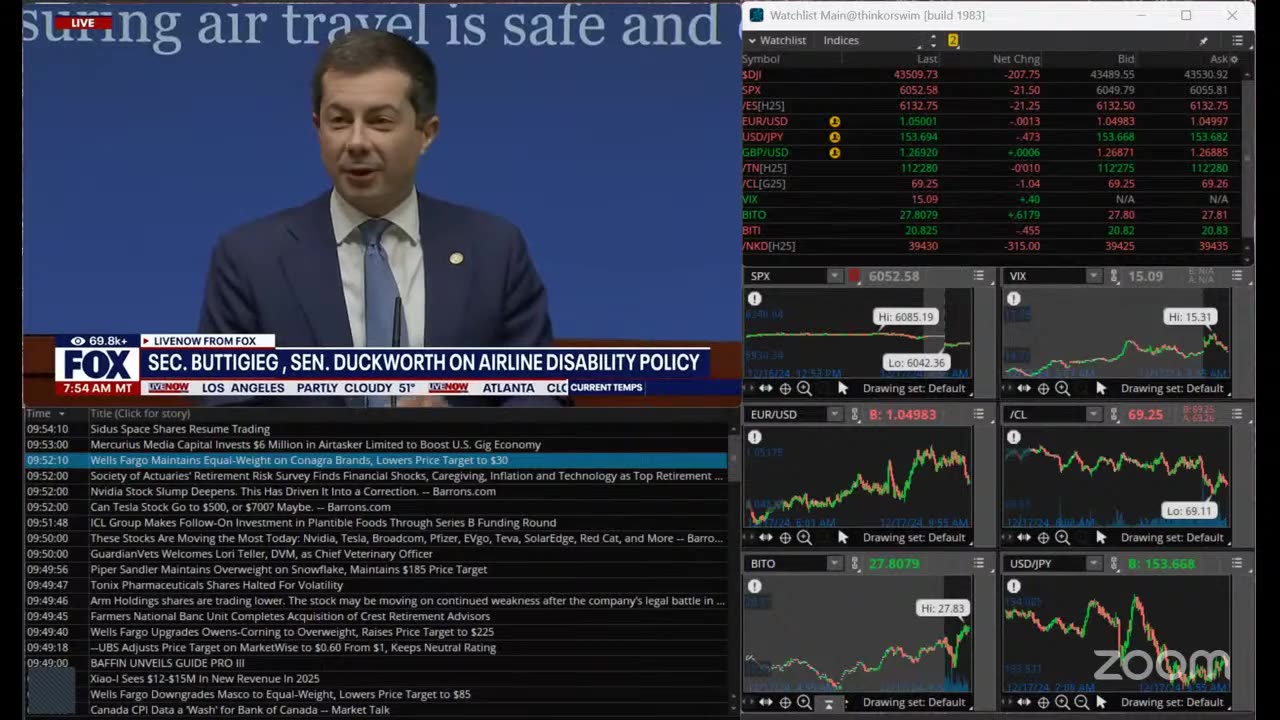Click the Title column header in news feed
This screenshot has height=720, width=1280.
click(140, 414)
